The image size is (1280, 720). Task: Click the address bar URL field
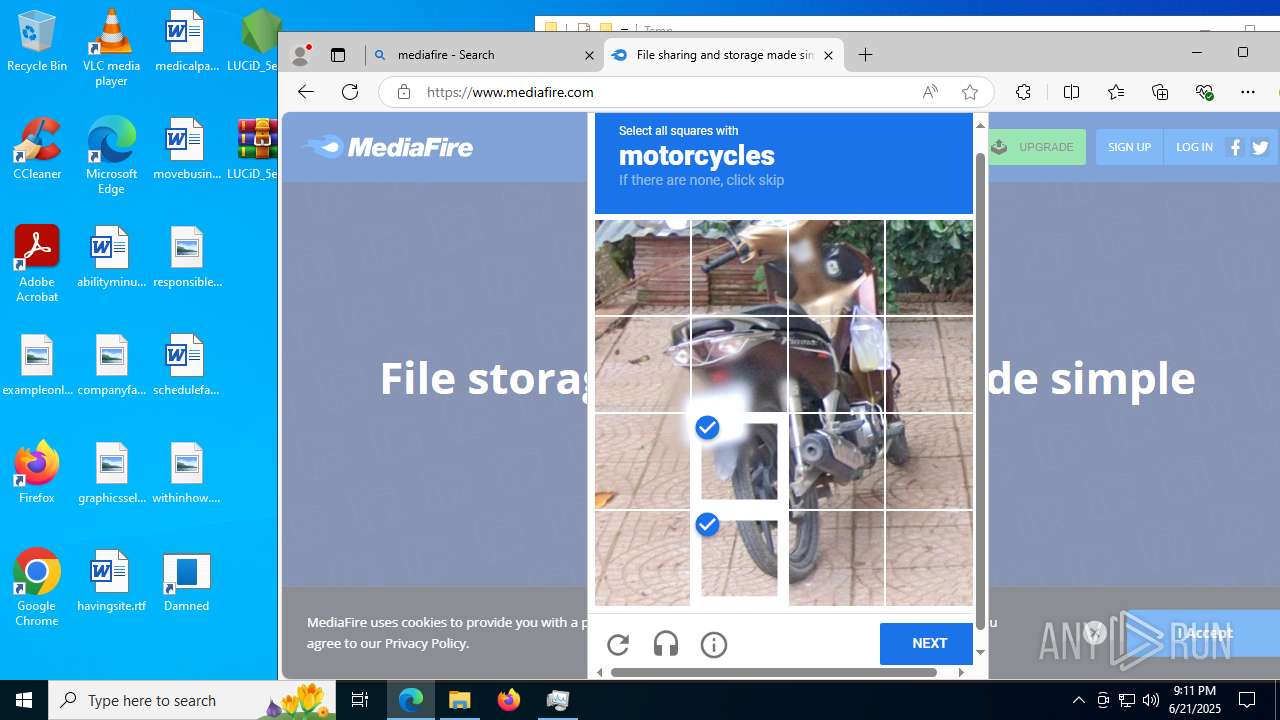click(x=660, y=92)
